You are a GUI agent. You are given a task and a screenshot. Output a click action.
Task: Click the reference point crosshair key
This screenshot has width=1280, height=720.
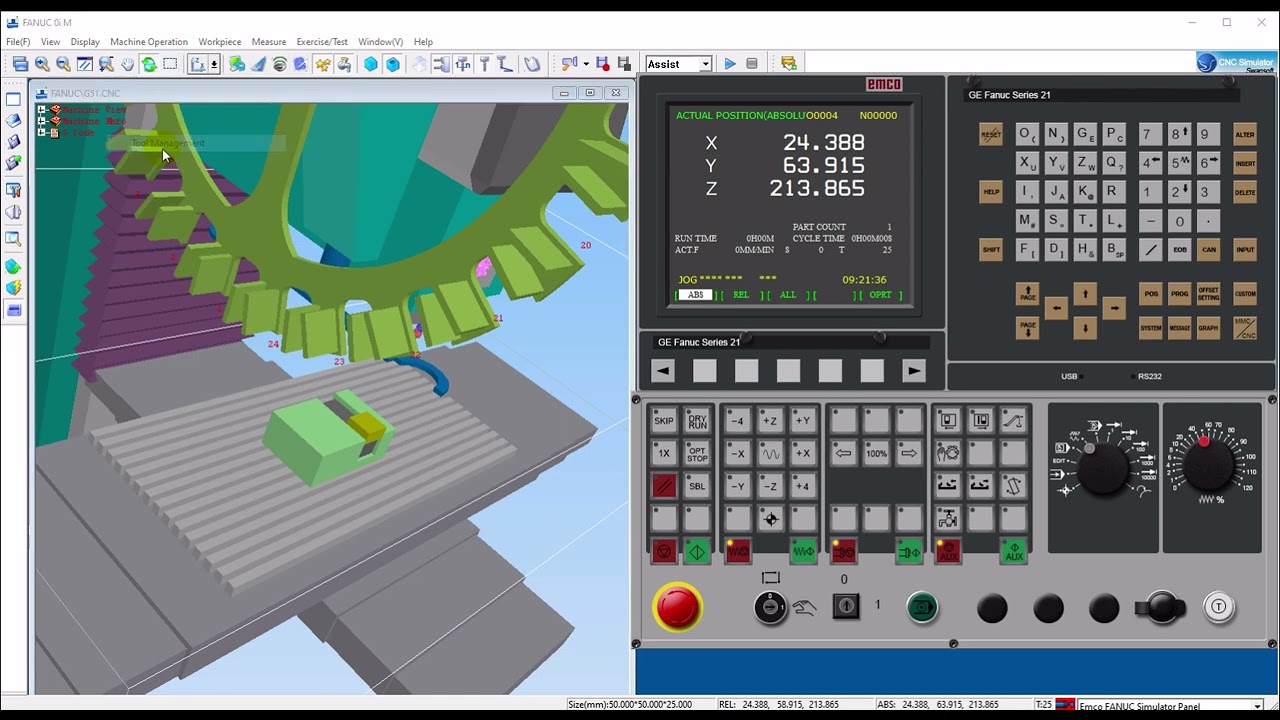(x=770, y=519)
